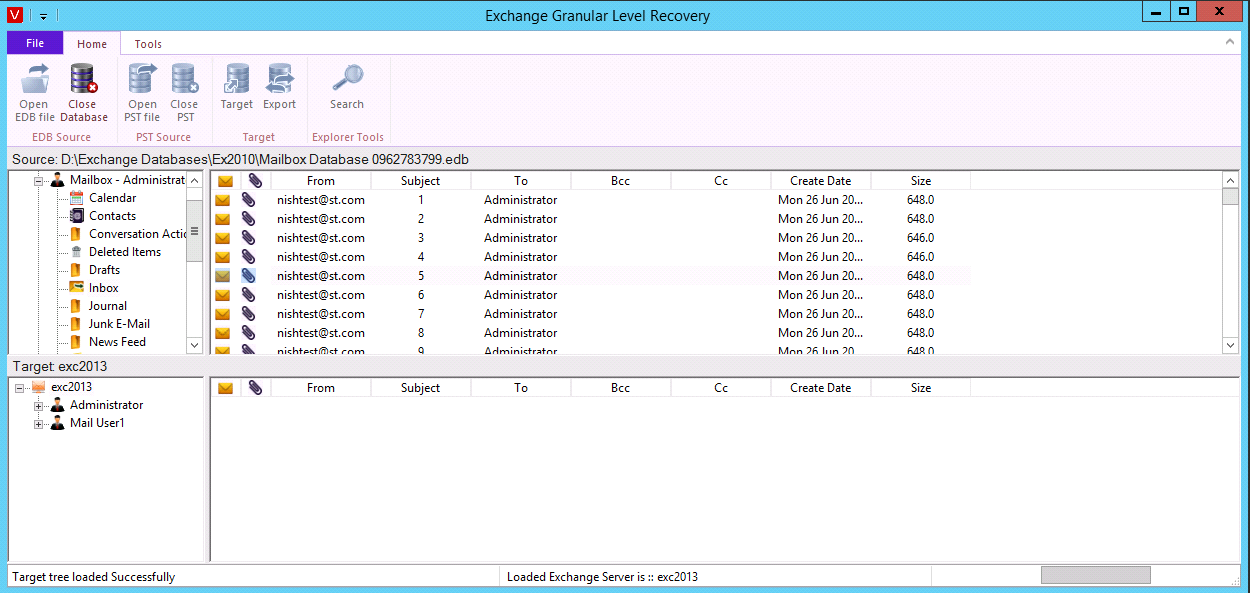Open the Search explorer tool

coord(347,88)
